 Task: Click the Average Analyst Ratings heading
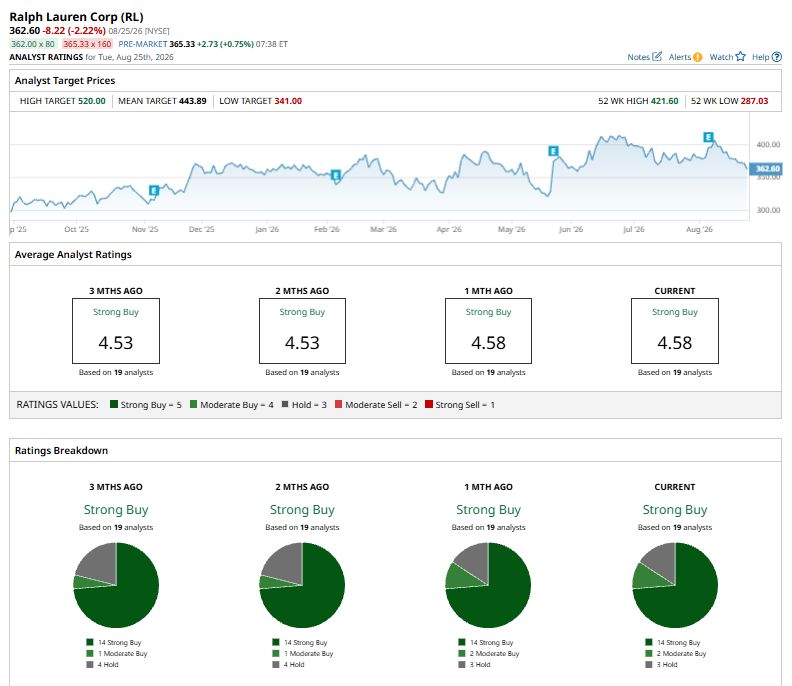pyautogui.click(x=73, y=255)
